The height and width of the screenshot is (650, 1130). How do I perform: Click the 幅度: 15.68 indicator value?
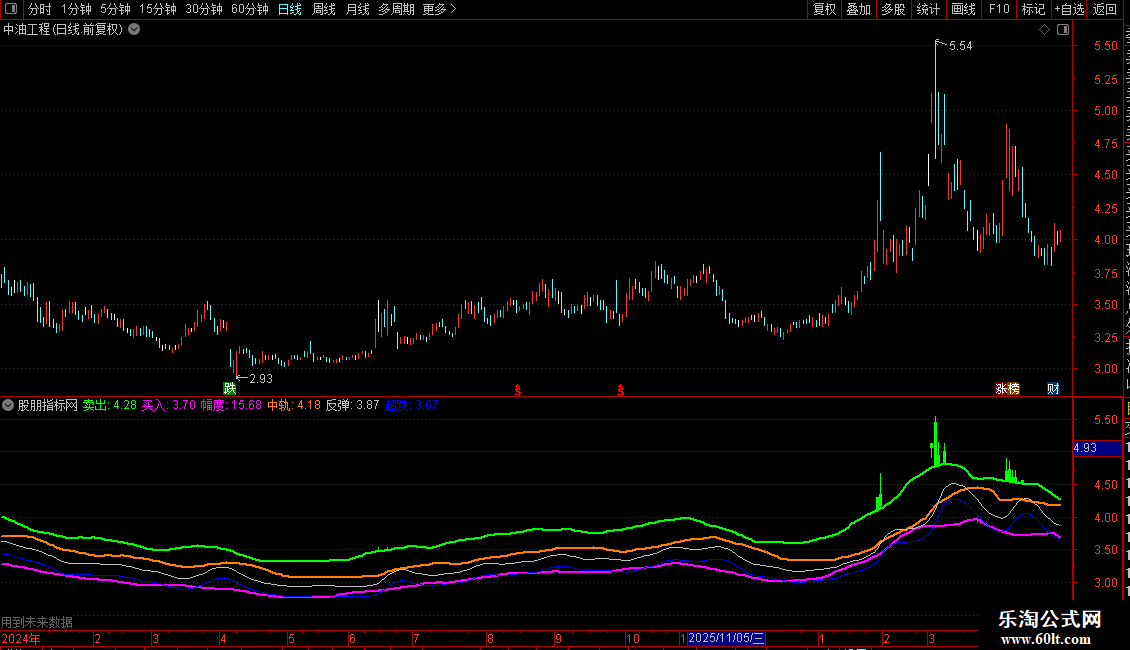click(x=231, y=406)
